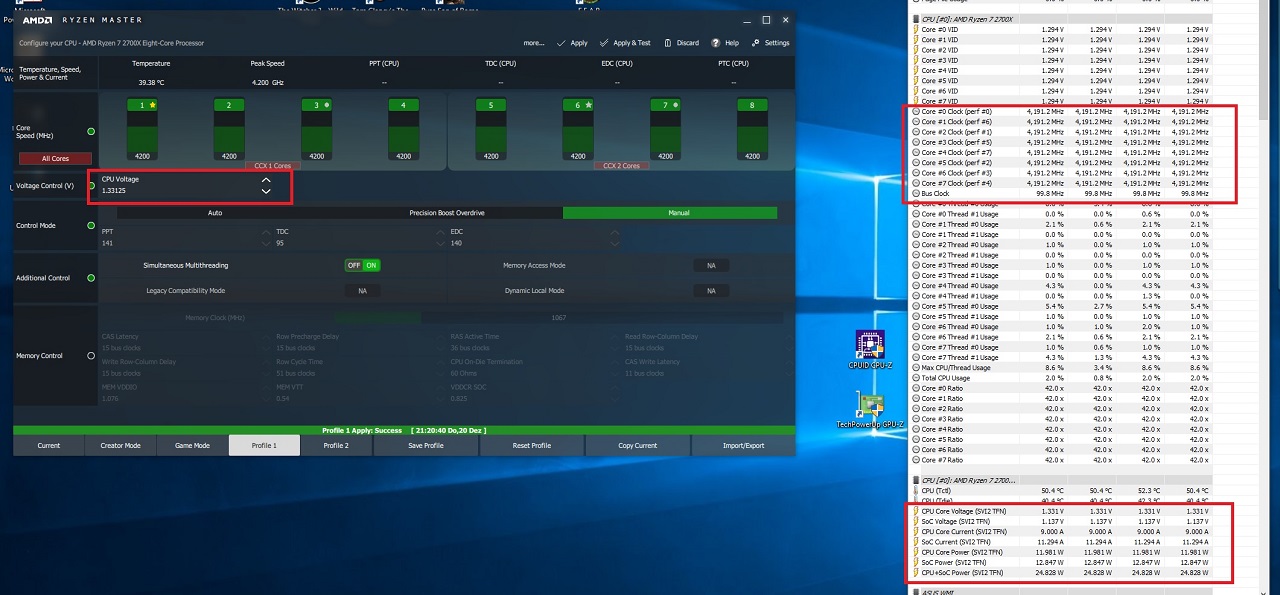Click the gold star on core 1
The height and width of the screenshot is (595, 1280).
[x=152, y=105]
